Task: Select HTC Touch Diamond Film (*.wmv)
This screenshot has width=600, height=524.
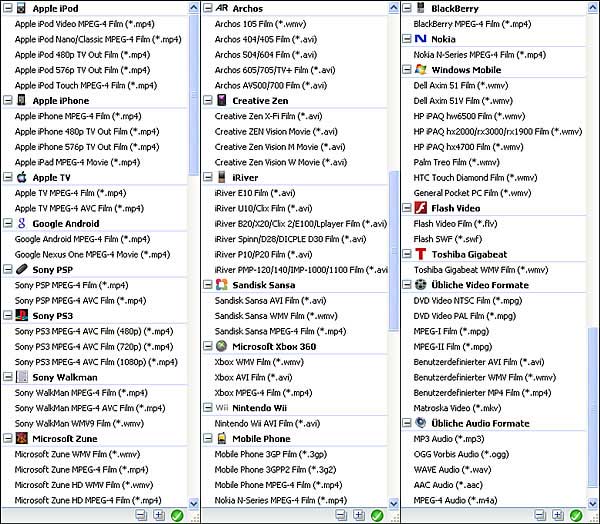Action: click(475, 177)
